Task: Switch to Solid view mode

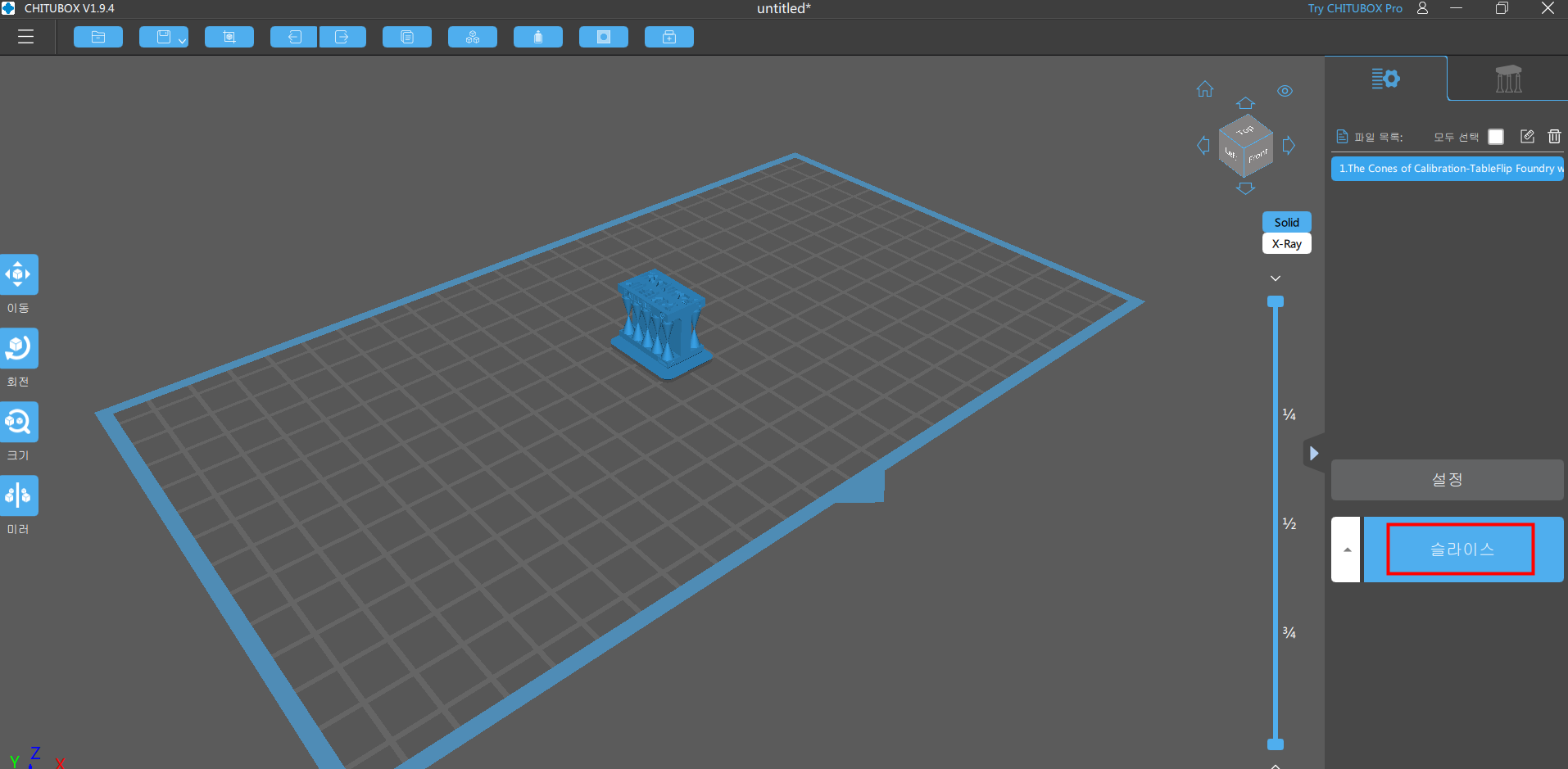Action: 1287,222
